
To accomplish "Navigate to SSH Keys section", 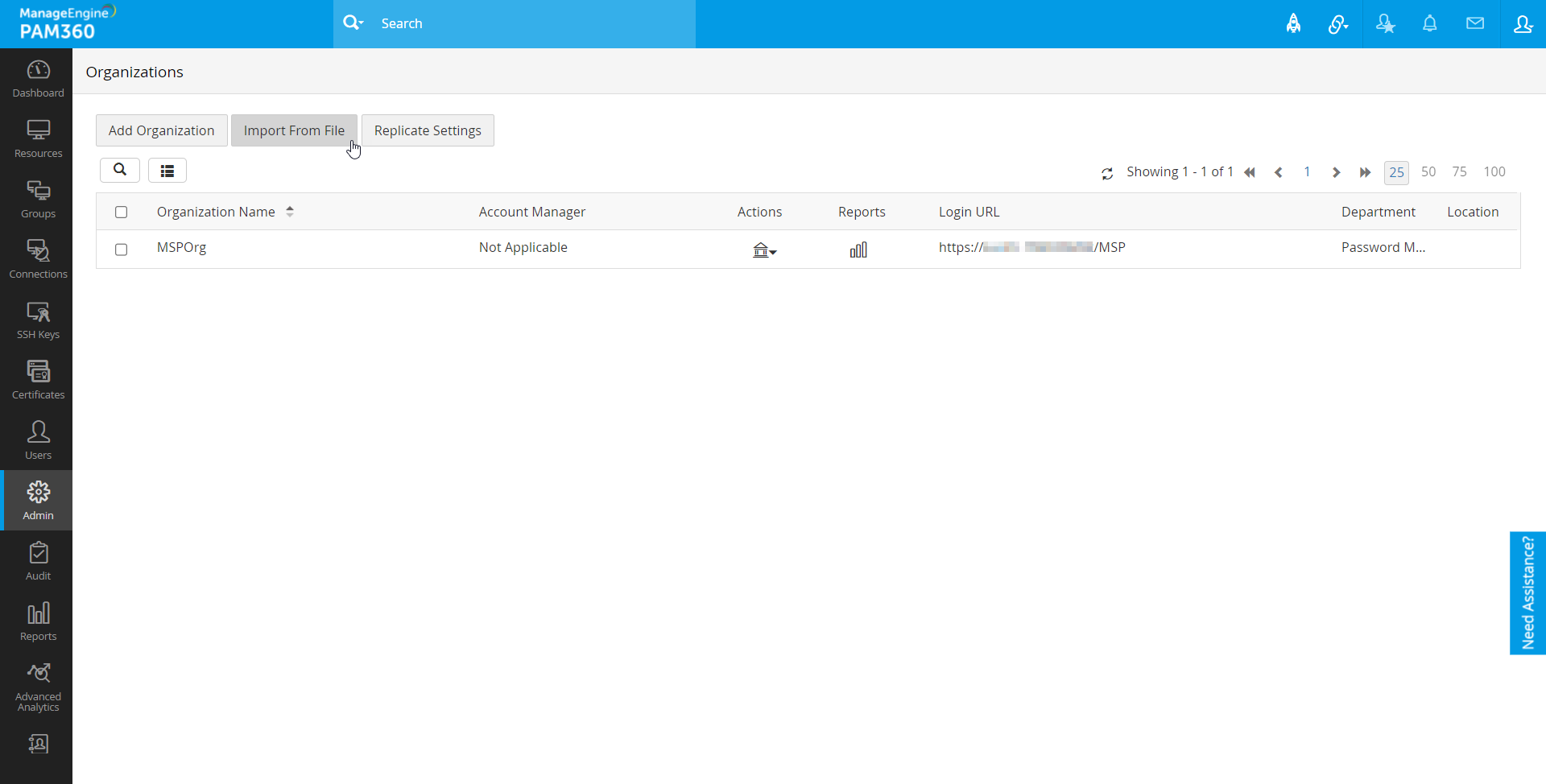I will [x=38, y=320].
